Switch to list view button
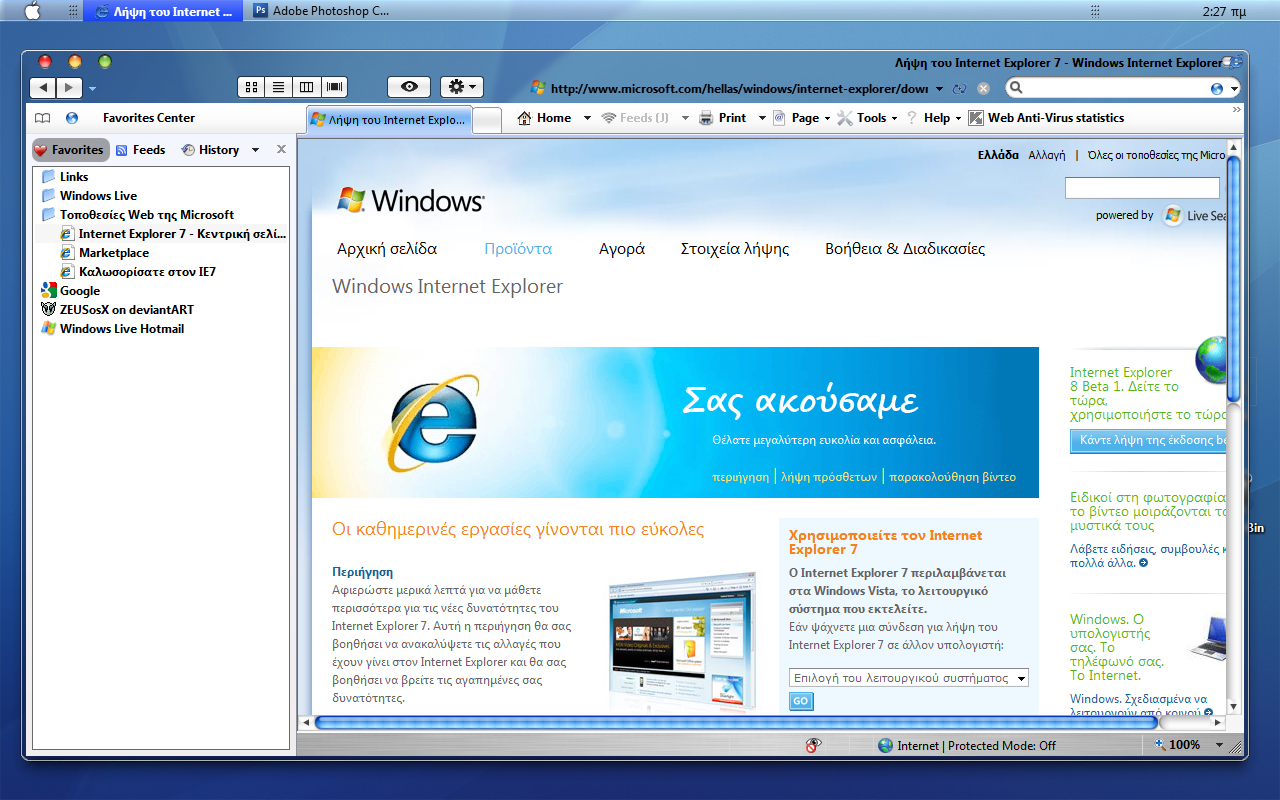1280x800 pixels. [x=279, y=87]
